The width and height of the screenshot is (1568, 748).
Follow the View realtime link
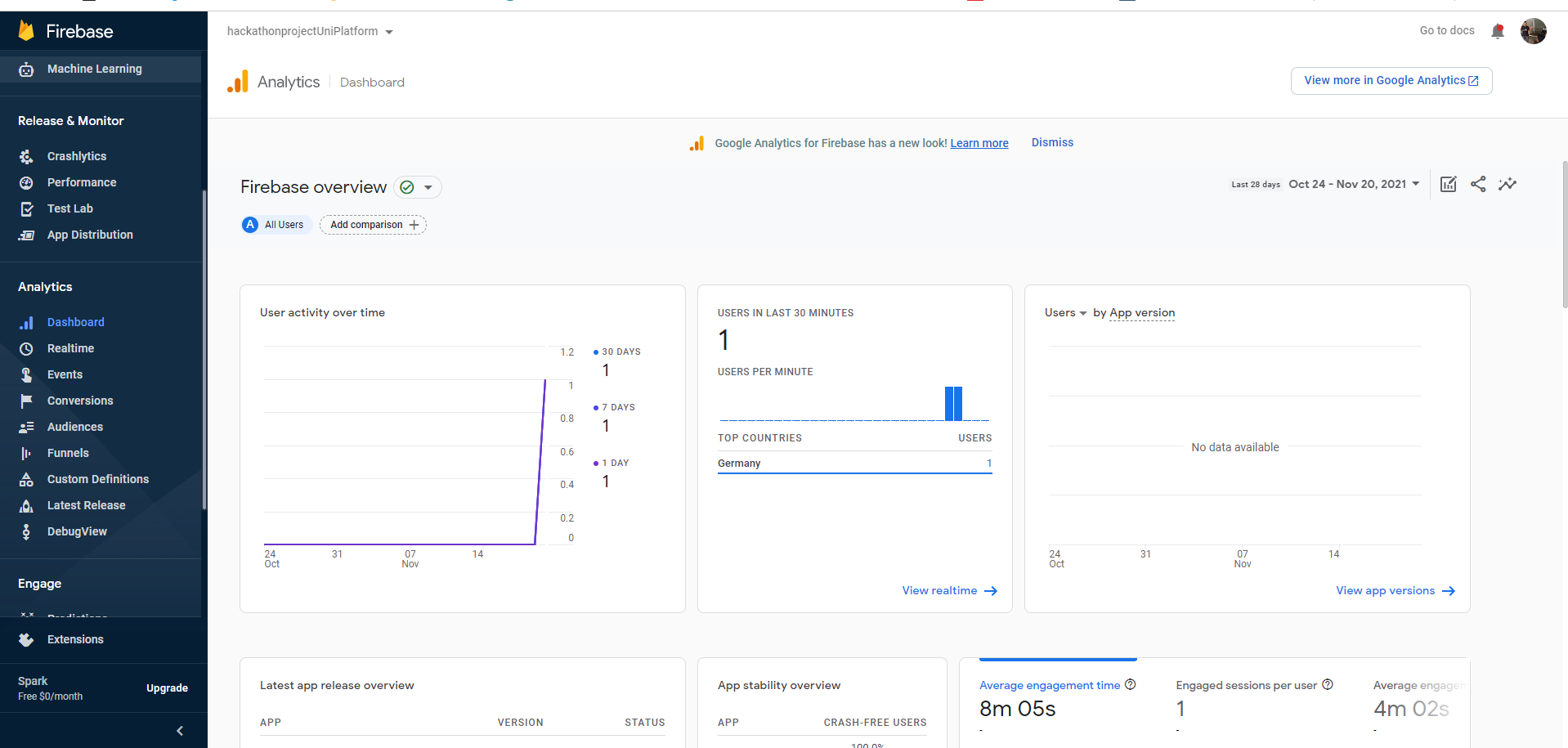tap(950, 590)
